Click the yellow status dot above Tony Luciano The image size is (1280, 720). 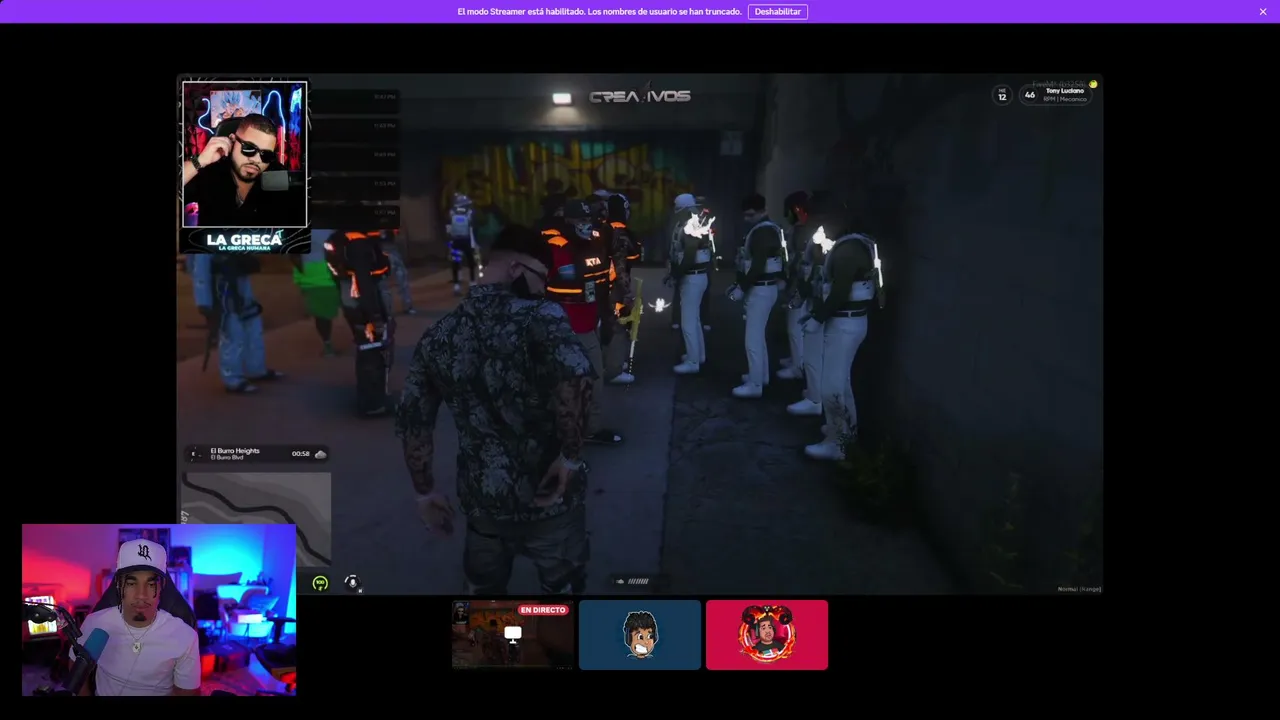pyautogui.click(x=1093, y=84)
